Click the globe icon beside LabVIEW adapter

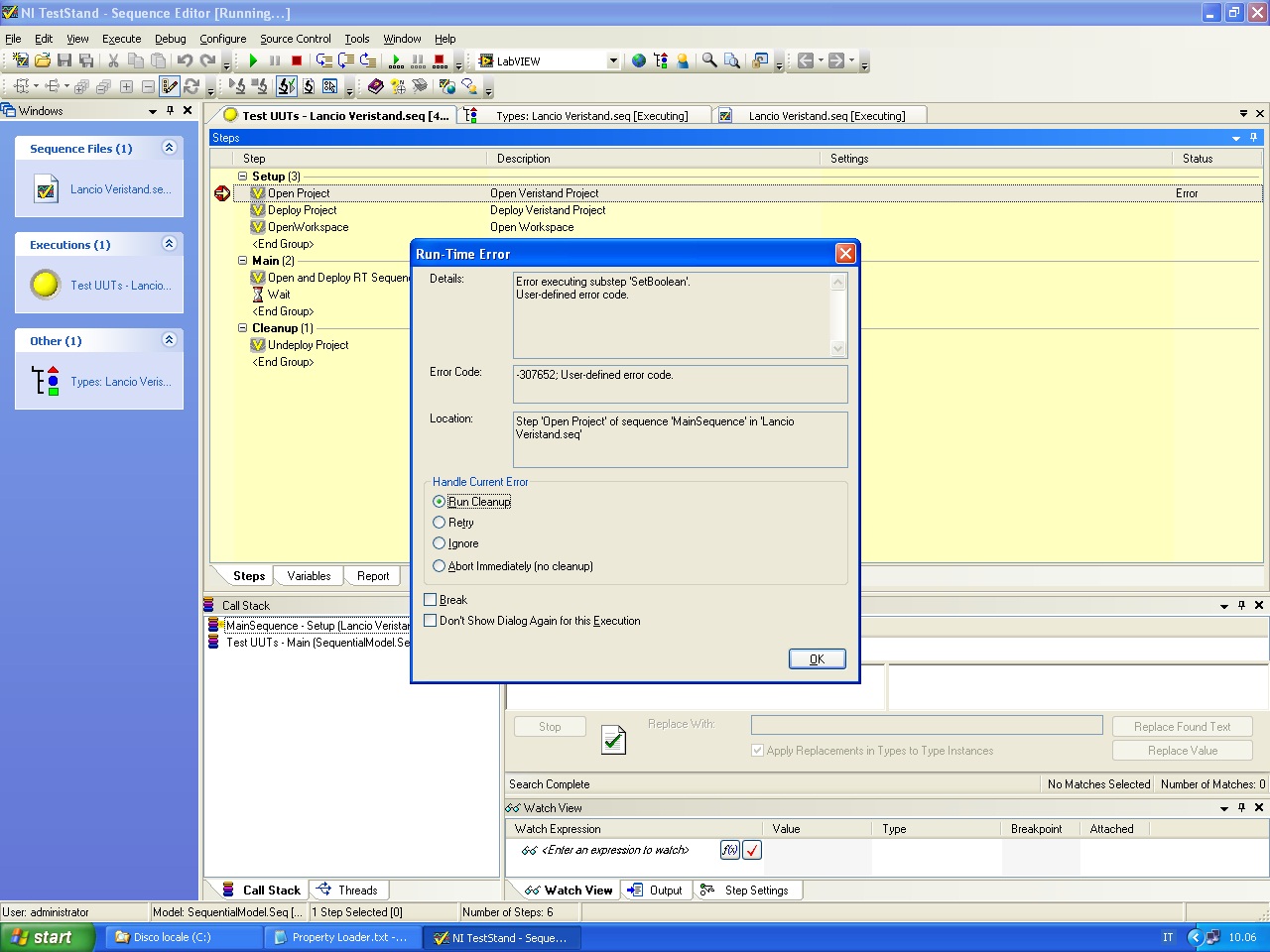[639, 60]
